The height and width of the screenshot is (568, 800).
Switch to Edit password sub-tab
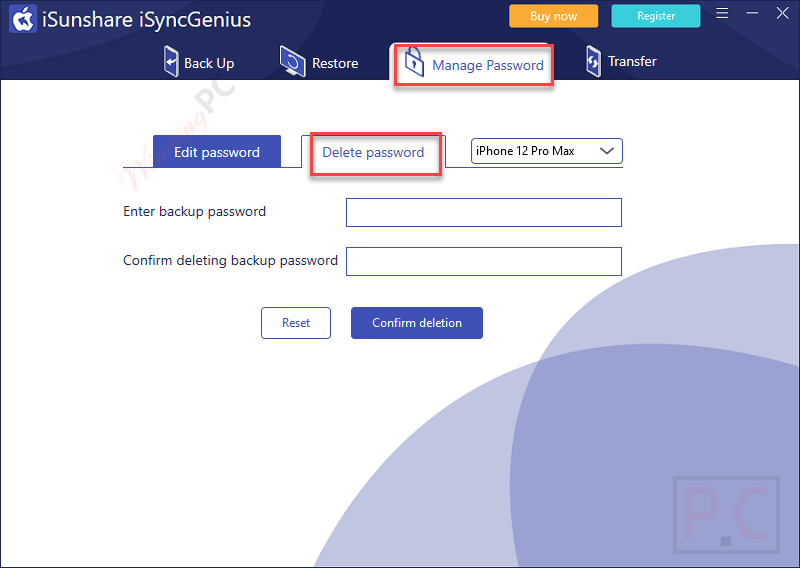[217, 152]
